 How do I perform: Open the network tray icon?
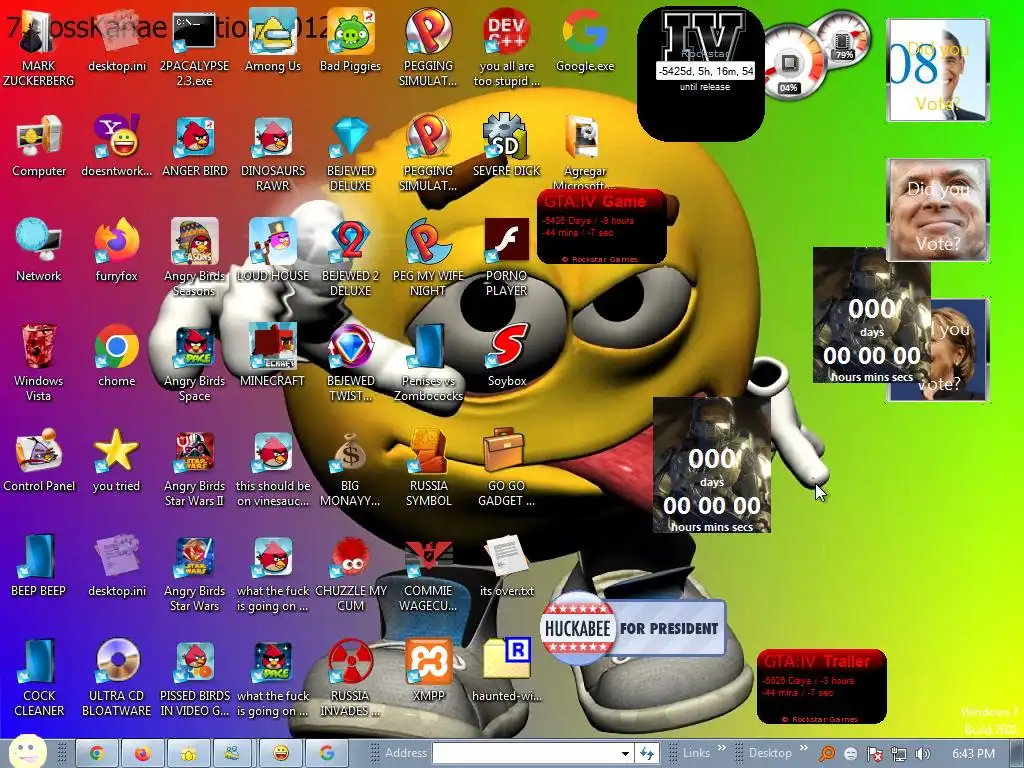899,754
